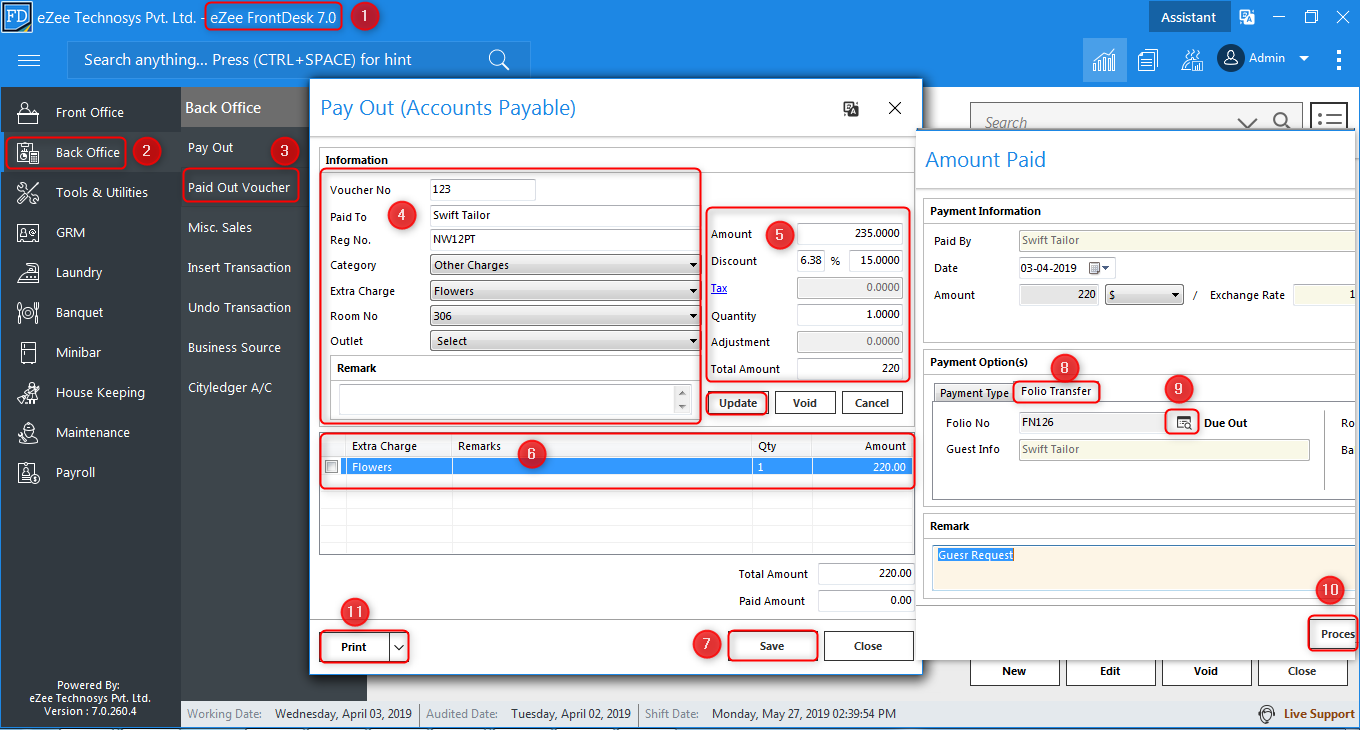Click the Process button in Amount Paid

[x=1334, y=634]
